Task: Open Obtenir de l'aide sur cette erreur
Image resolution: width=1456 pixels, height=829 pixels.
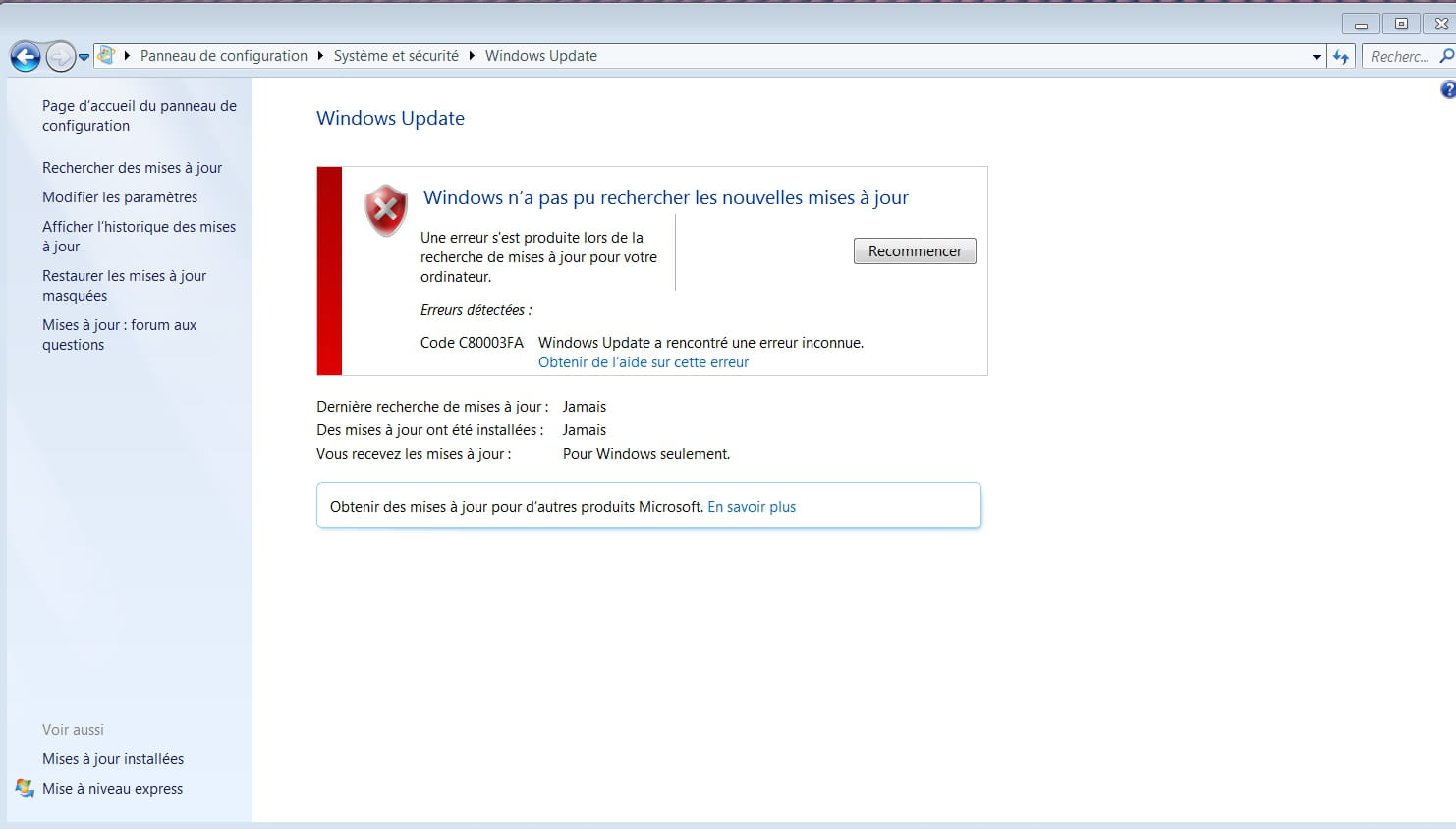Action: [x=644, y=362]
